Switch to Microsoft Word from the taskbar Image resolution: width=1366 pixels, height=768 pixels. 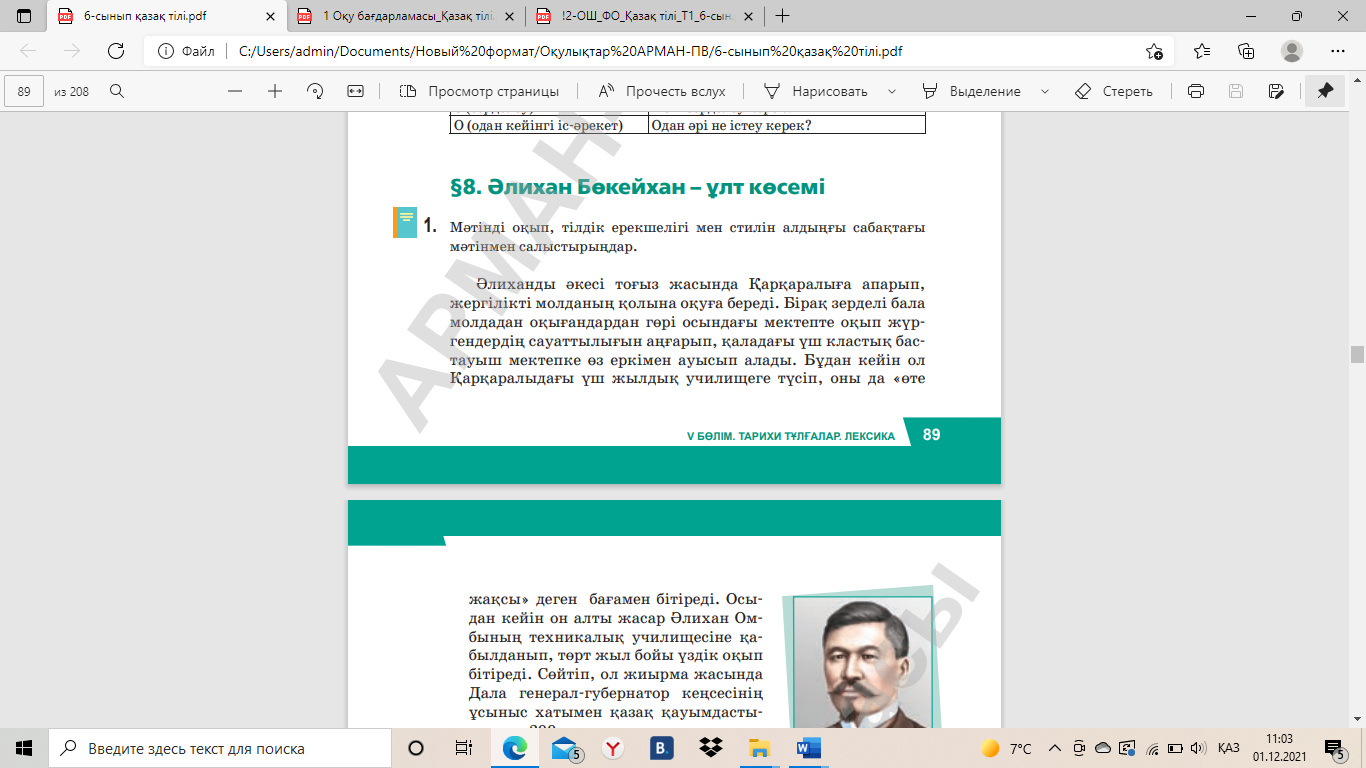click(x=808, y=748)
